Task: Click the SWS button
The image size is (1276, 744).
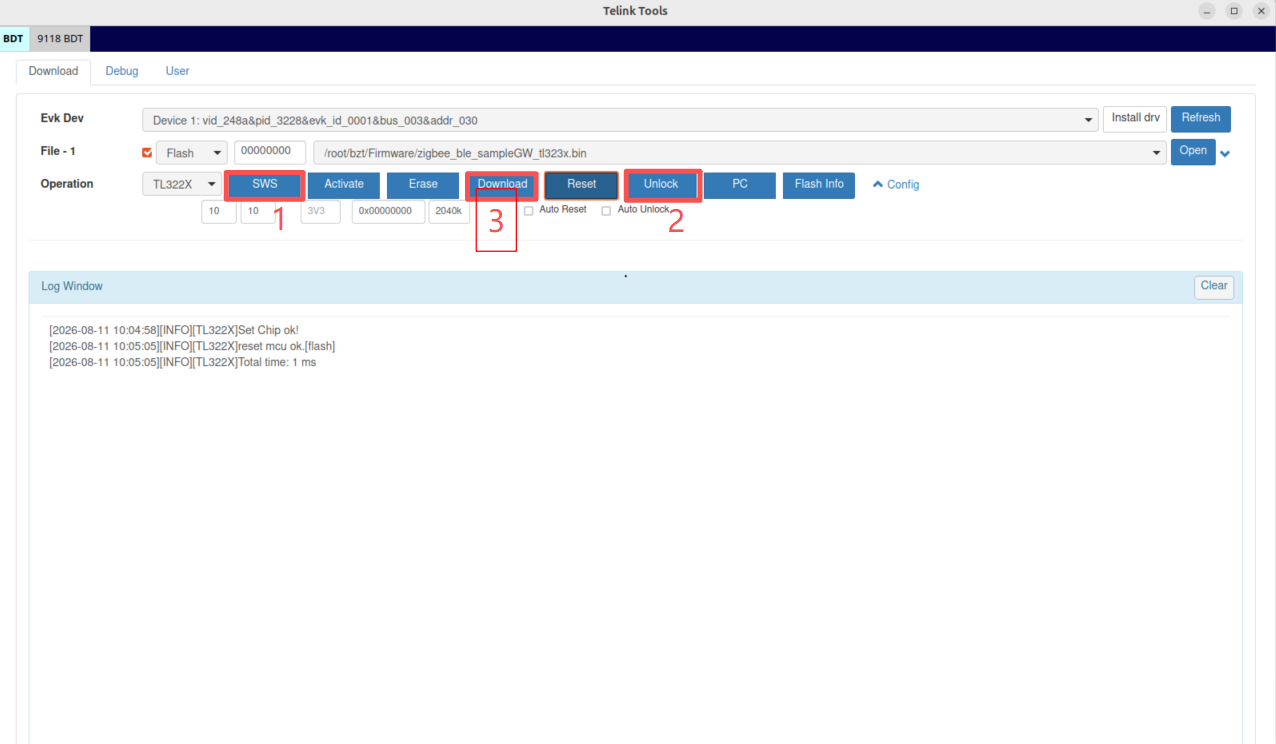Action: [x=265, y=185]
